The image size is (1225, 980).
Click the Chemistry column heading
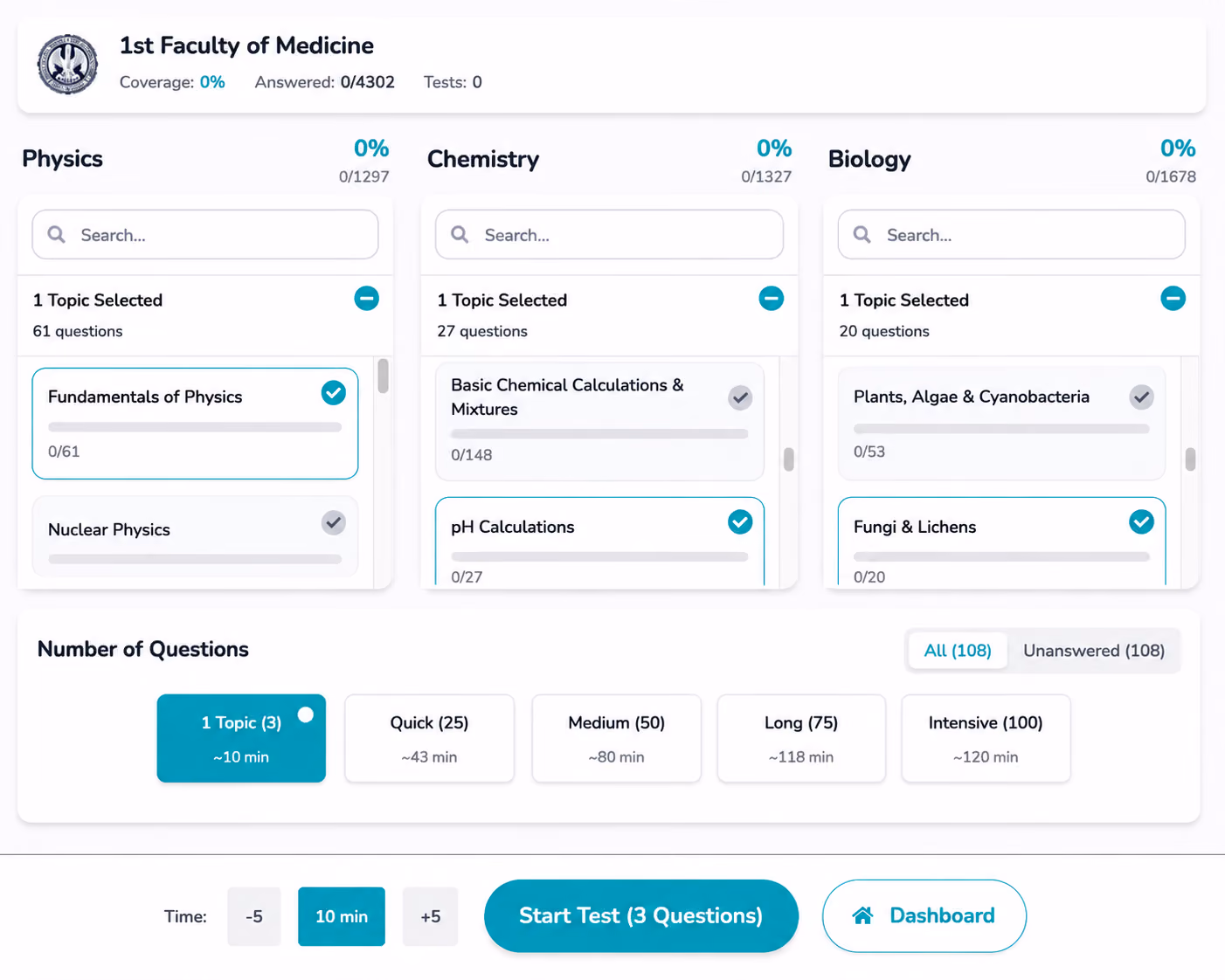coord(483,159)
